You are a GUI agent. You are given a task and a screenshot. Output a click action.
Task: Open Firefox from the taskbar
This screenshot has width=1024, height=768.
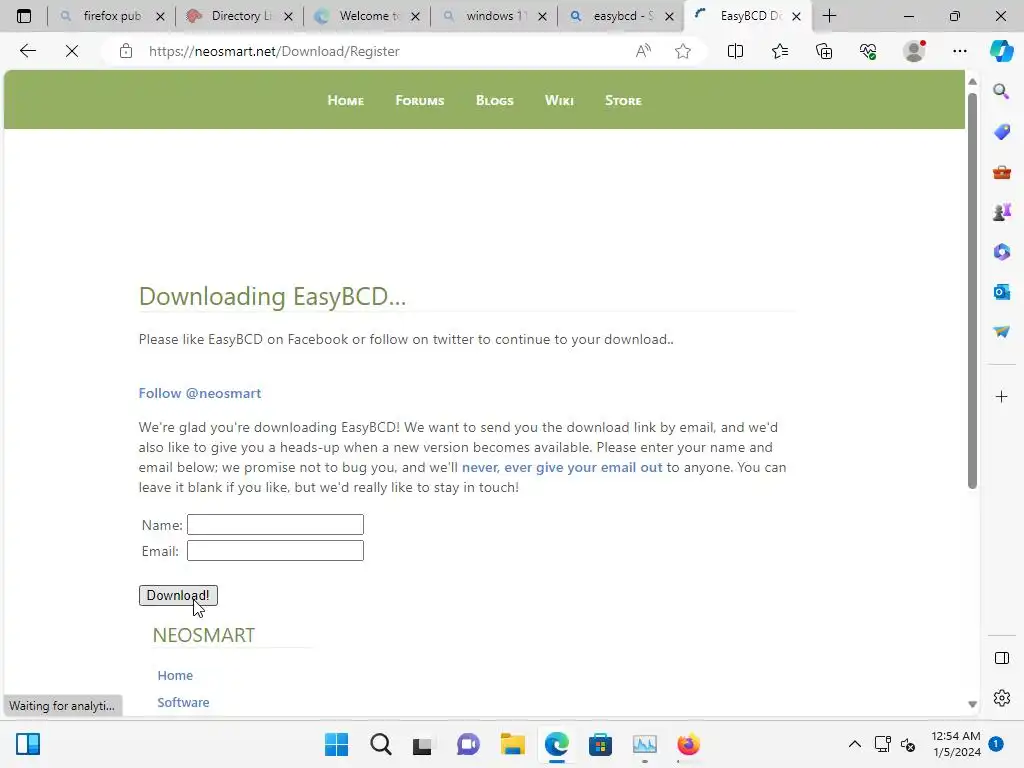(688, 744)
